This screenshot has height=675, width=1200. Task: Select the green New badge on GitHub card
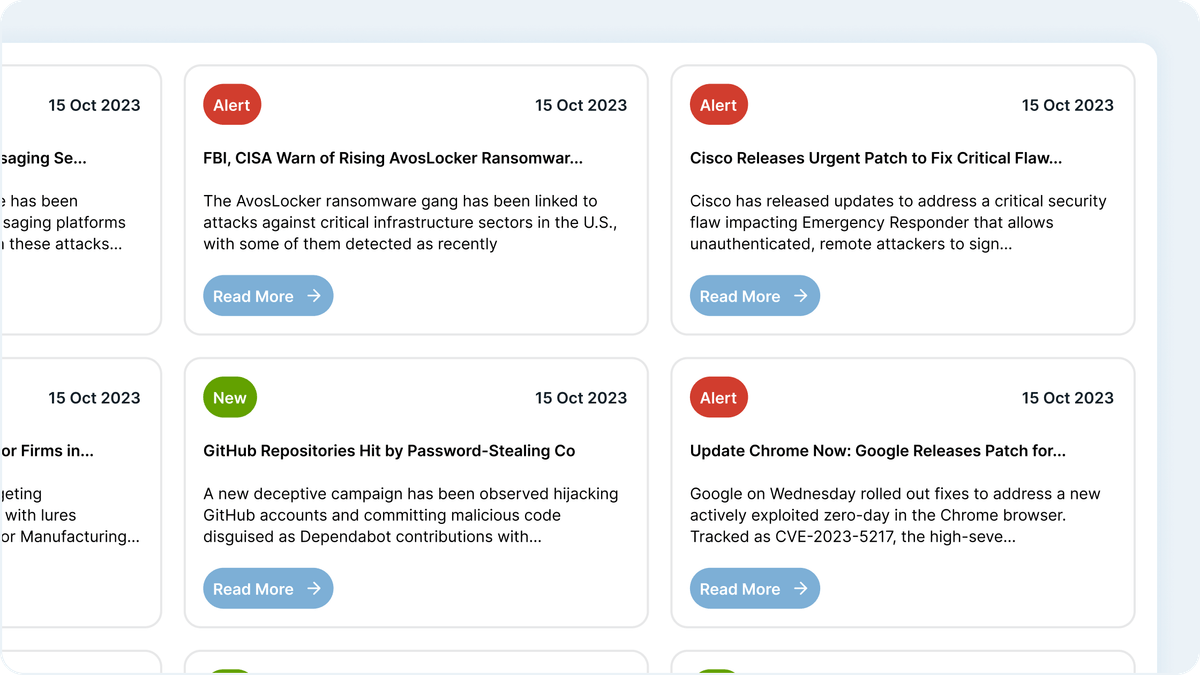pyautogui.click(x=230, y=398)
